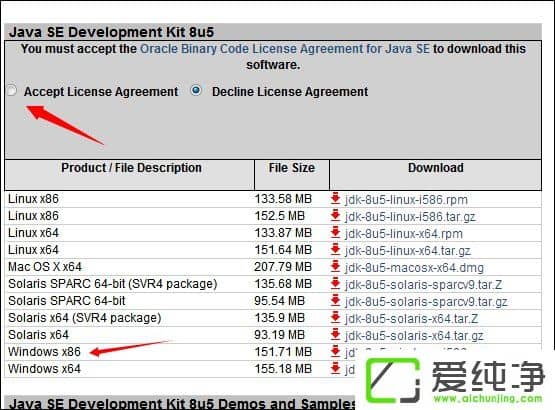This screenshot has width=555, height=410.
Task: Click the Windows x86 product description cell
Action: (x=44, y=352)
